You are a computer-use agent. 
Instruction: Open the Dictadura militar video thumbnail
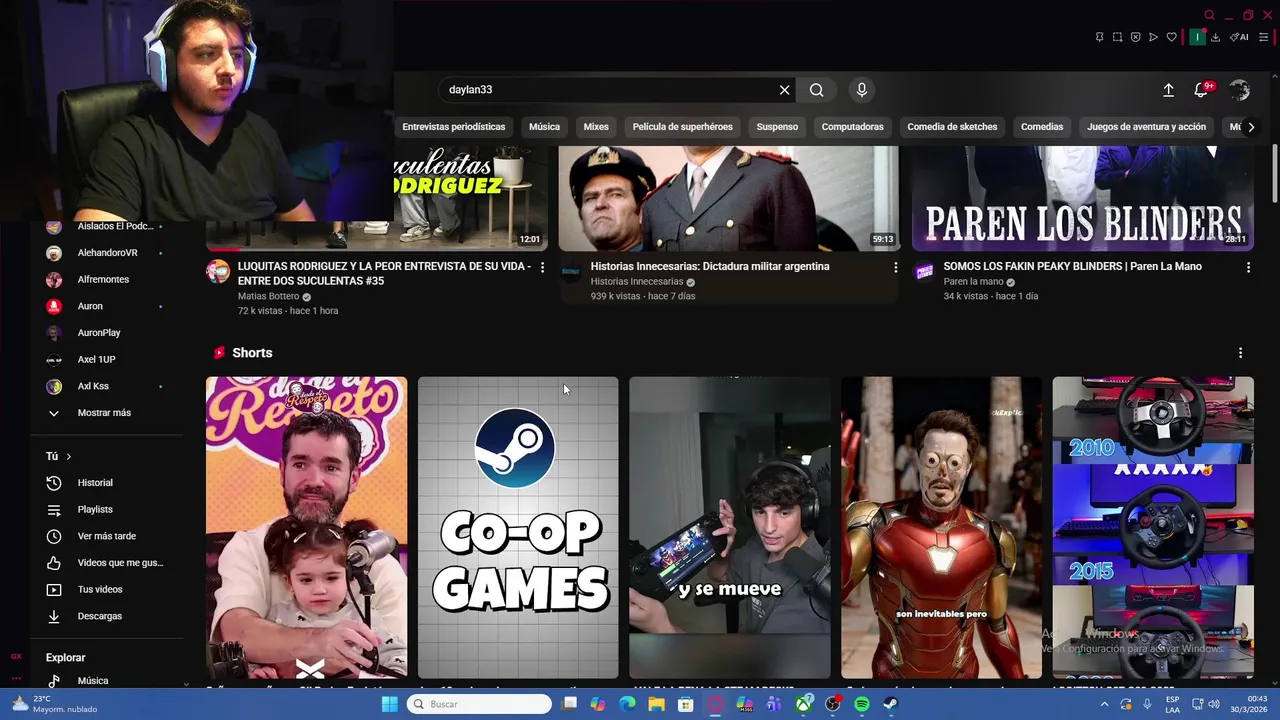[x=728, y=198]
